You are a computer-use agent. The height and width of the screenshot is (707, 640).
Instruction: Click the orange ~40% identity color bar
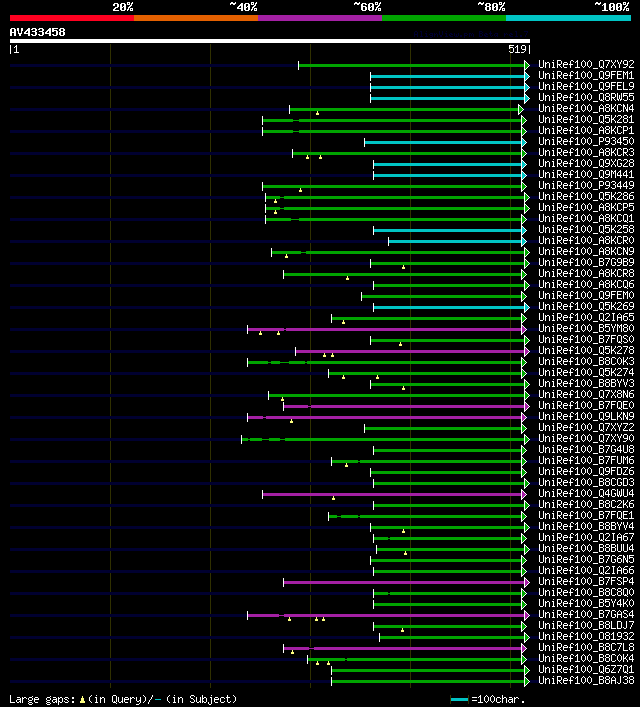[x=196, y=18]
